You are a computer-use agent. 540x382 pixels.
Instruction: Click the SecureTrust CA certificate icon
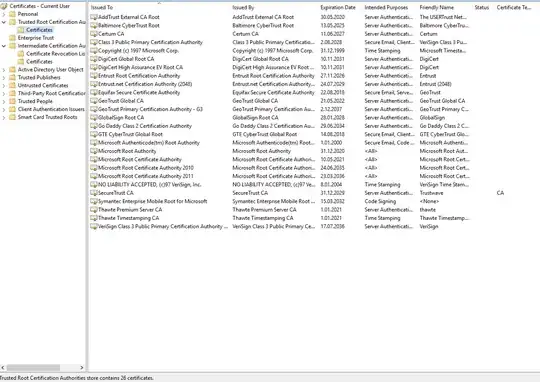tap(94, 193)
